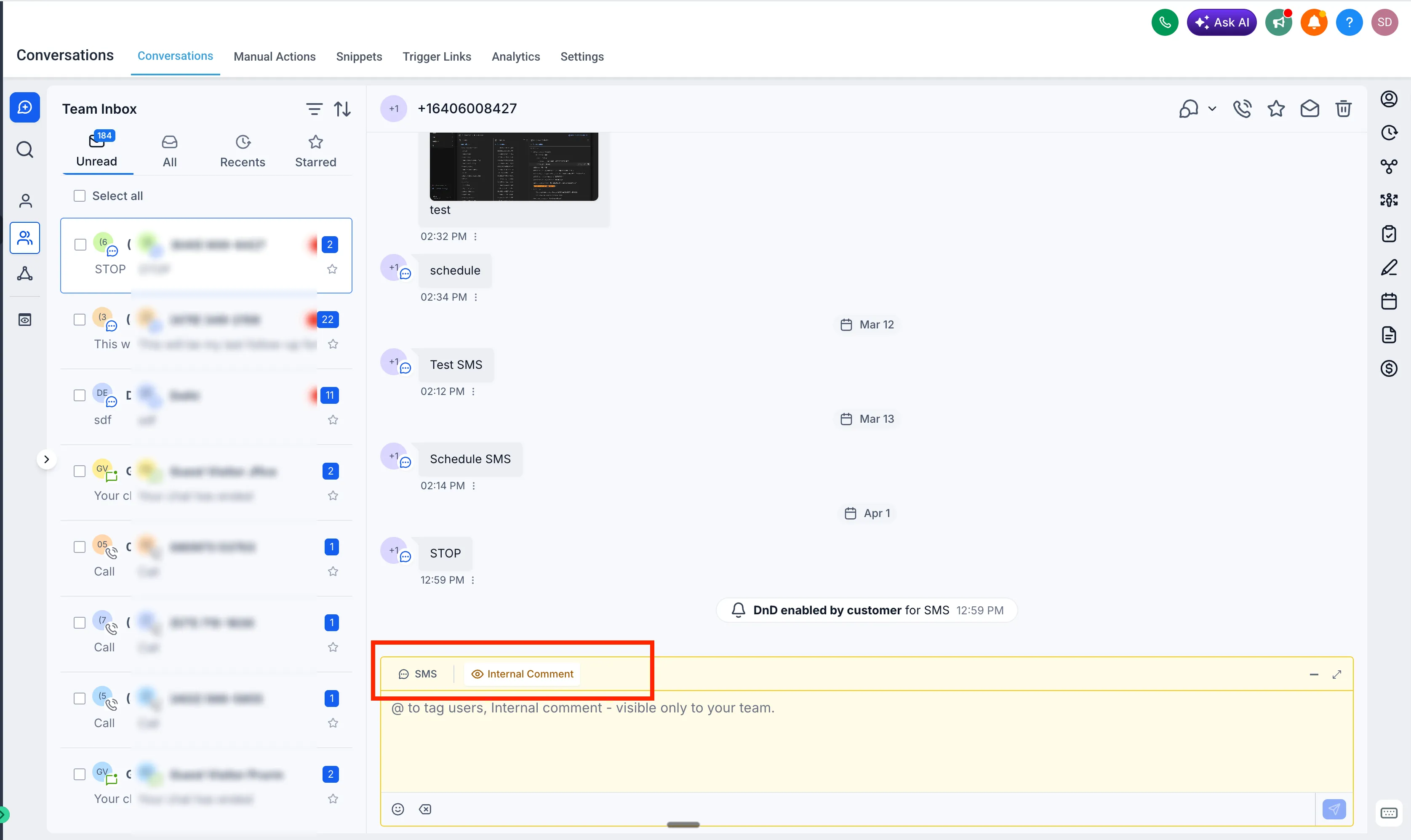Viewport: 1411px width, 840px height.
Task: Expand the collapsed left panel chevron
Action: [x=47, y=459]
